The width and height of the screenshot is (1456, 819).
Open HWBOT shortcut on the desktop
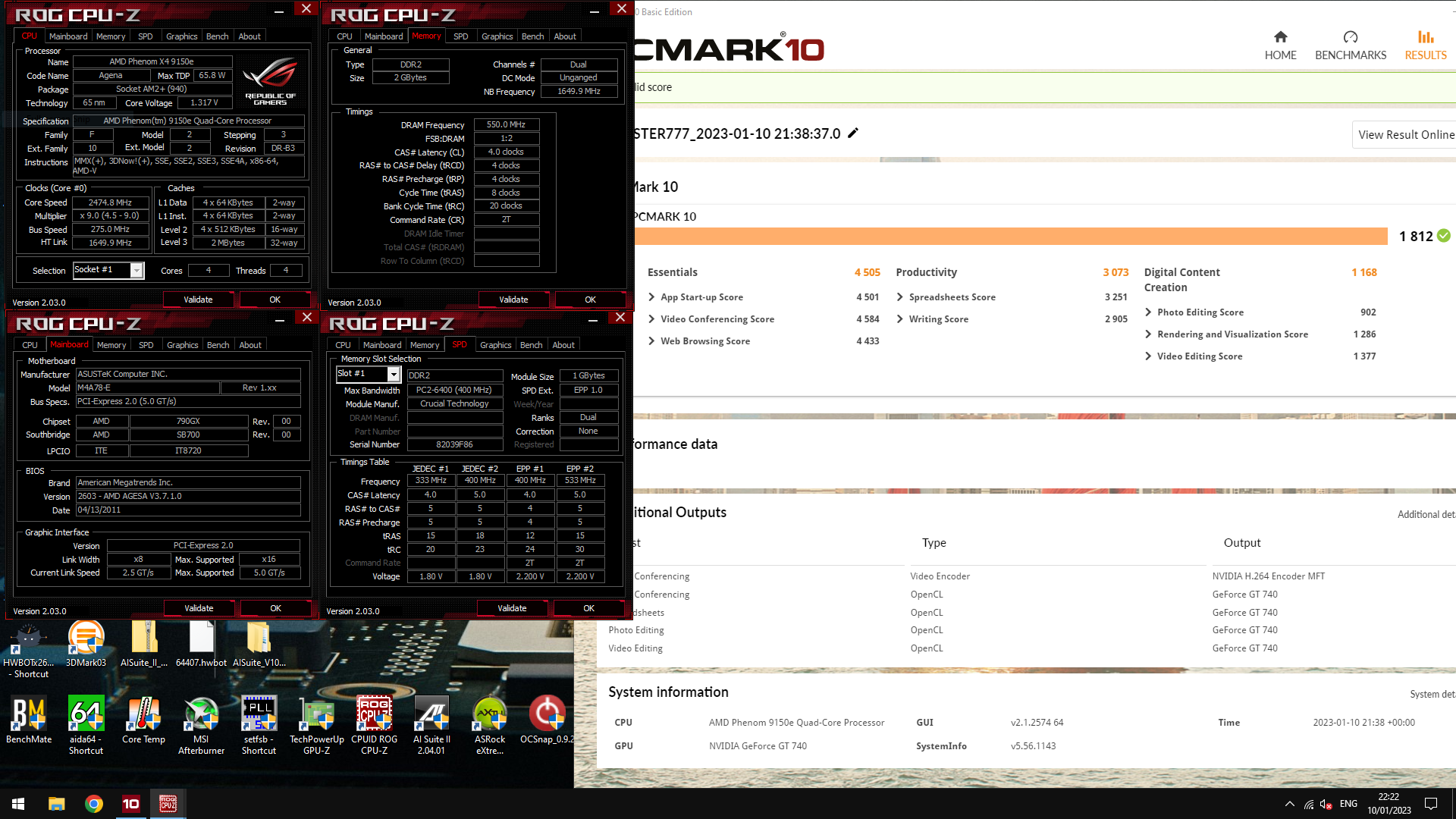(x=30, y=650)
